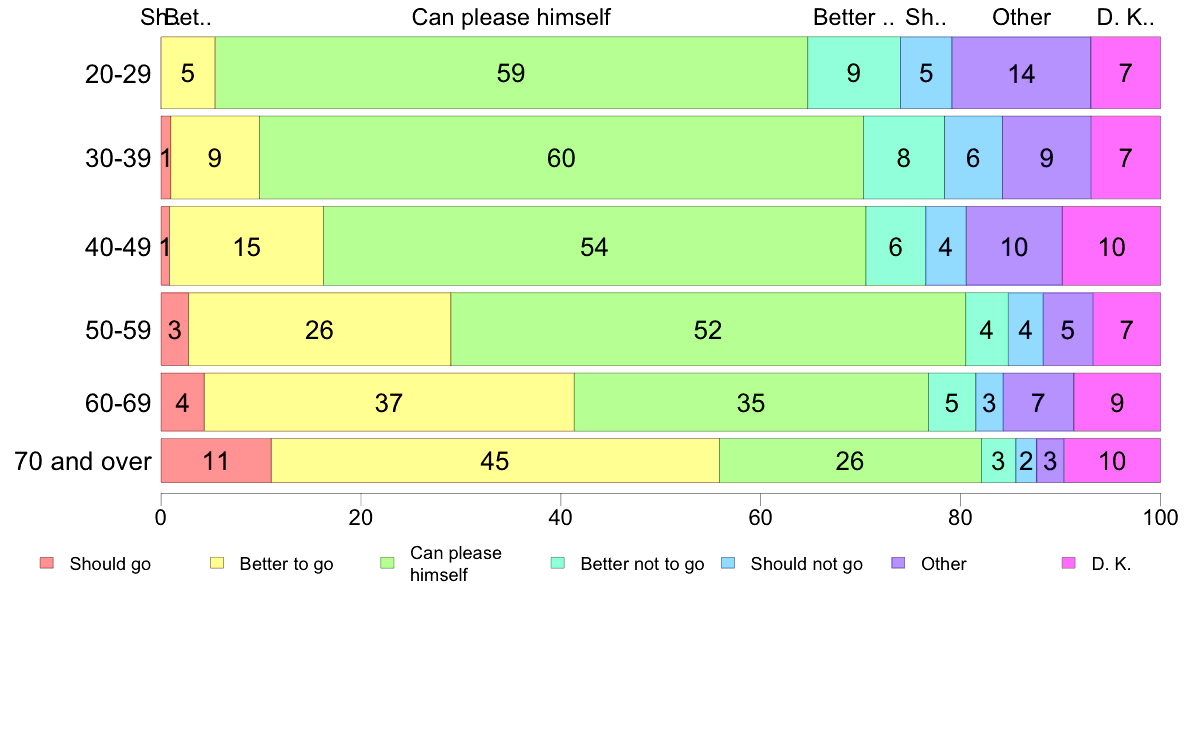Click the teal Better not to go swatch
Screen dimensions: 1188x736
558,563
